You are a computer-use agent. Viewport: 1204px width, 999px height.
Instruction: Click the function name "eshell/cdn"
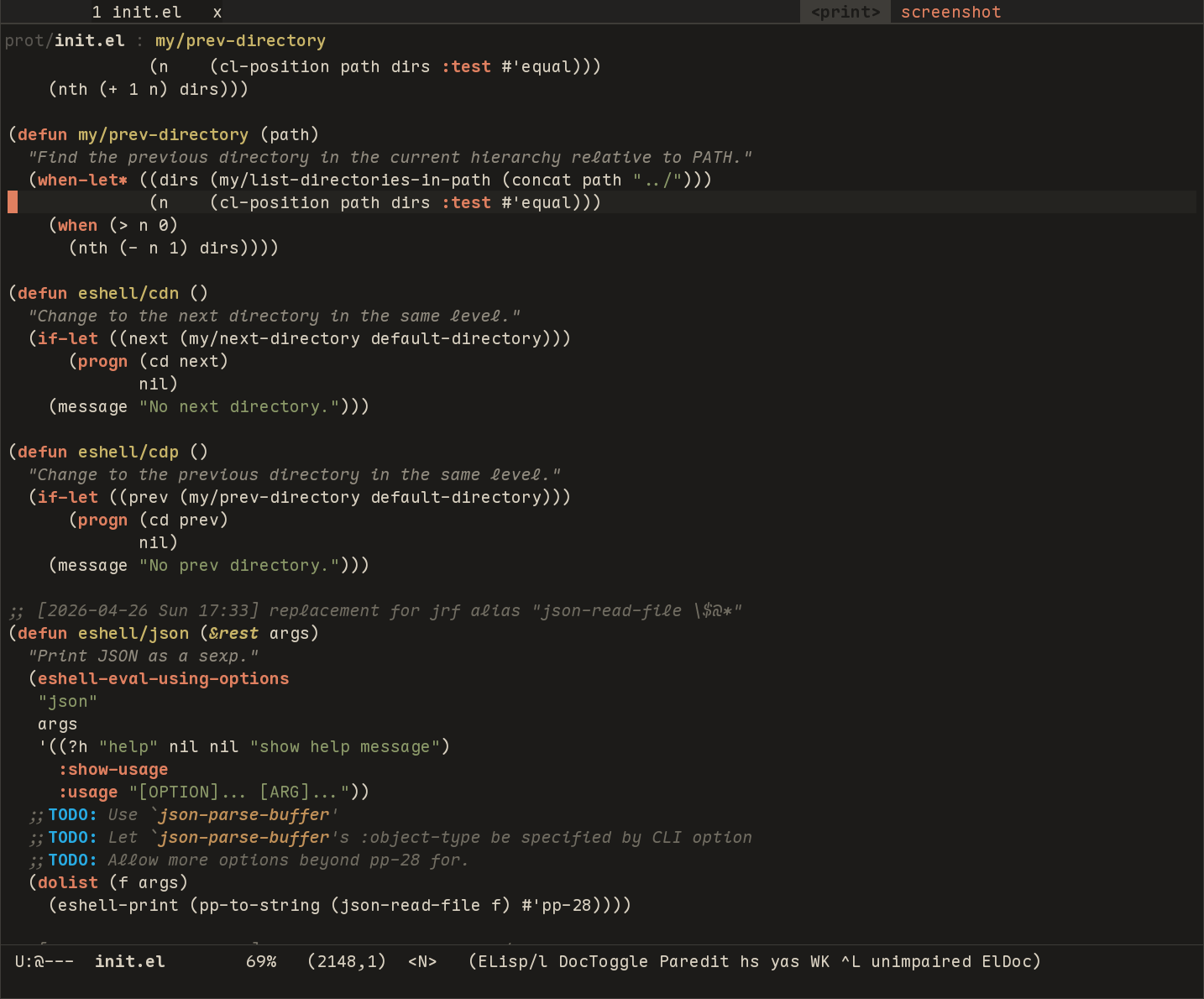[x=128, y=293]
